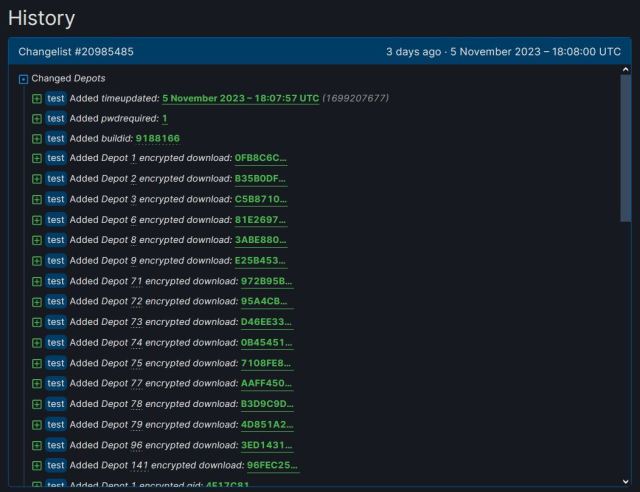Click plus icon beside Depot 1 encrypted download
Screen dimensions: 640x492
tap(37, 159)
